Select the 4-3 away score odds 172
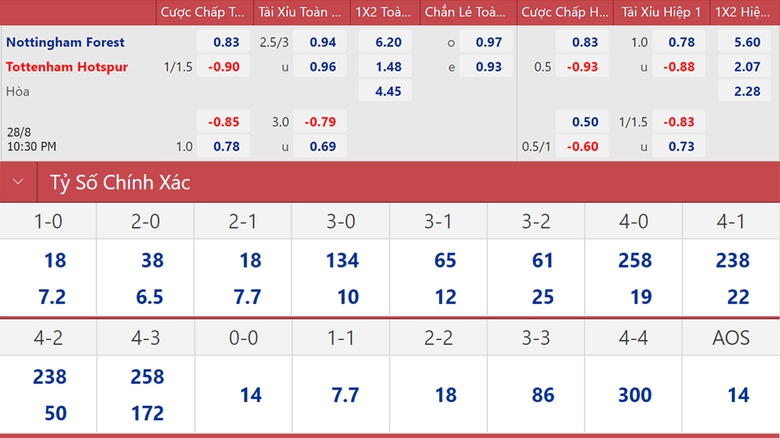Screen dimensions: 780x438 click(x=146, y=412)
